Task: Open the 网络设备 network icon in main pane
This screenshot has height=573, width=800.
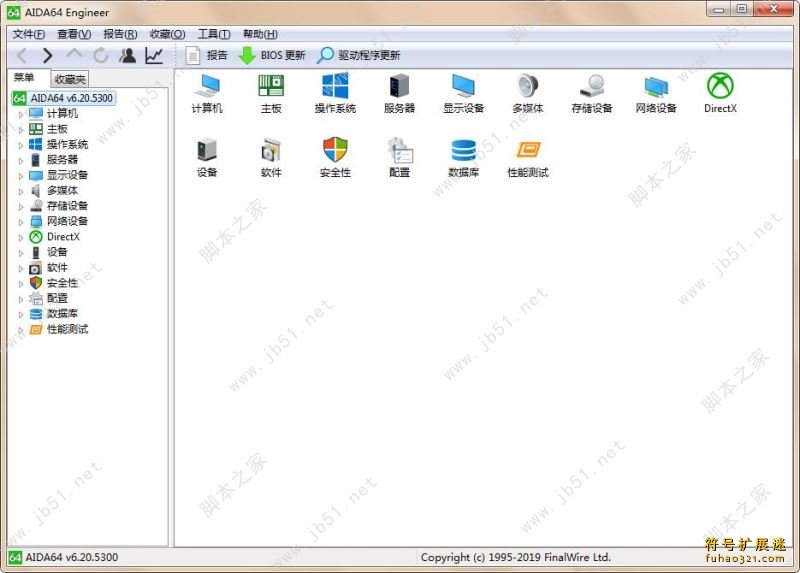Action: (656, 93)
